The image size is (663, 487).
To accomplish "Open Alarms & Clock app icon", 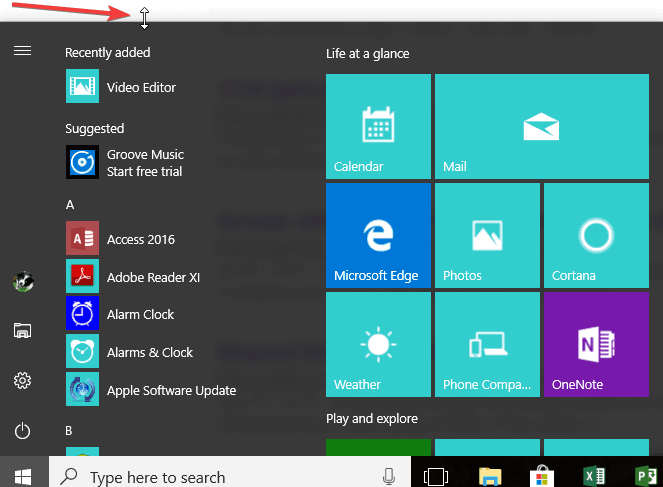I will tap(82, 351).
